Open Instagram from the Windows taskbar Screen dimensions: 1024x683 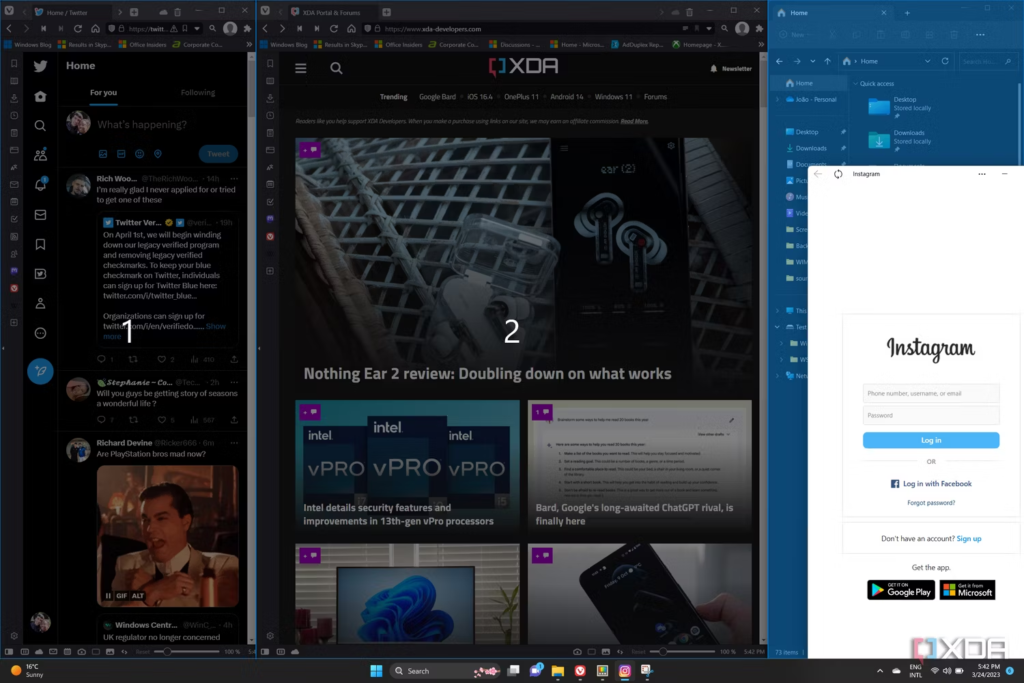point(624,670)
